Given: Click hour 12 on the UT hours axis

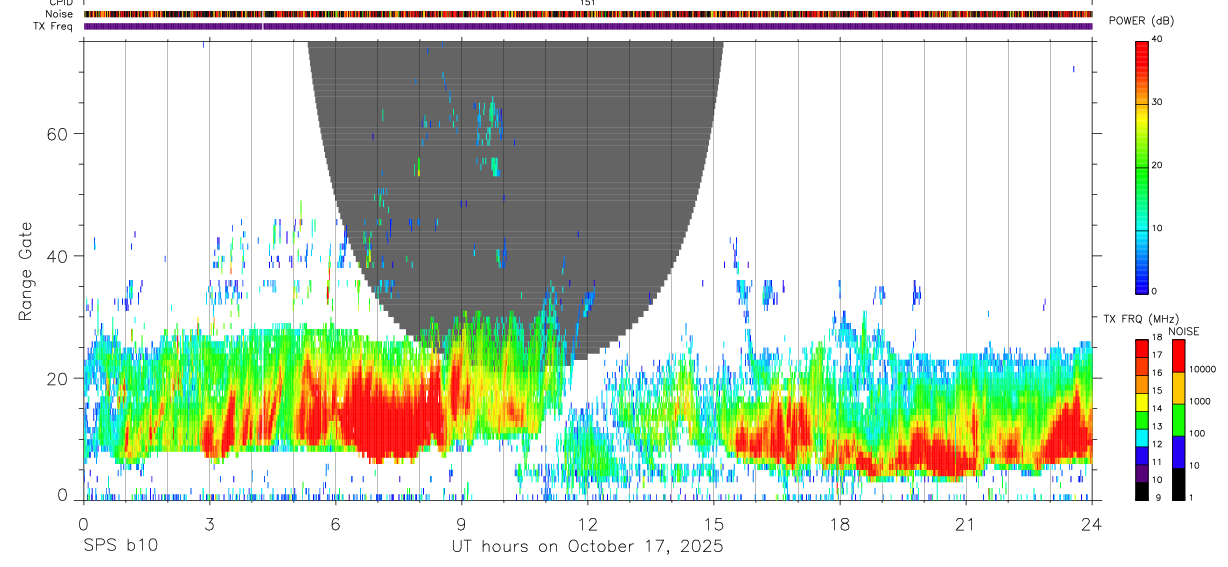Looking at the screenshot, I should 587,524.
